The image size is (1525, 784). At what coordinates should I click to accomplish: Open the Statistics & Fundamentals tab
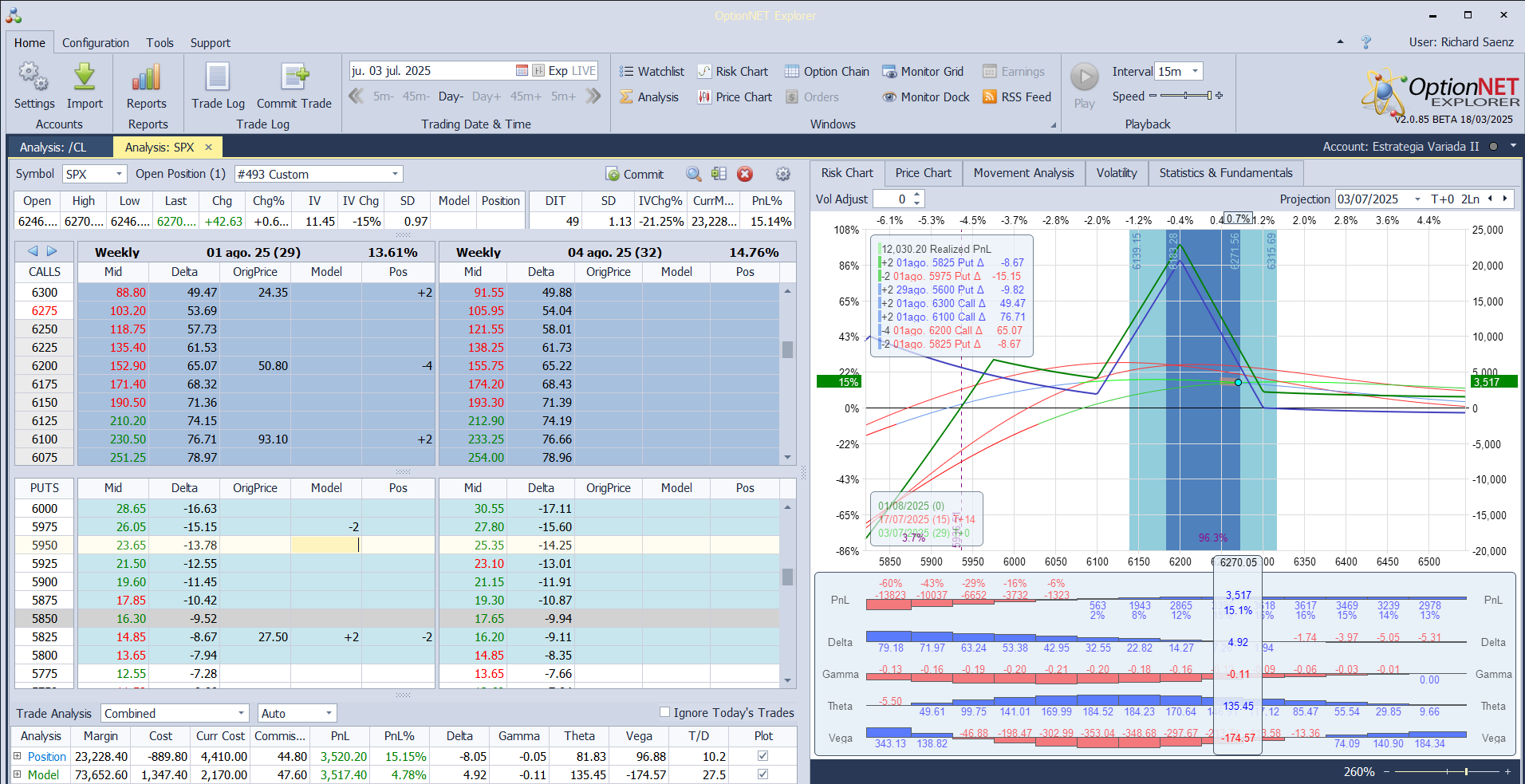[1225, 173]
